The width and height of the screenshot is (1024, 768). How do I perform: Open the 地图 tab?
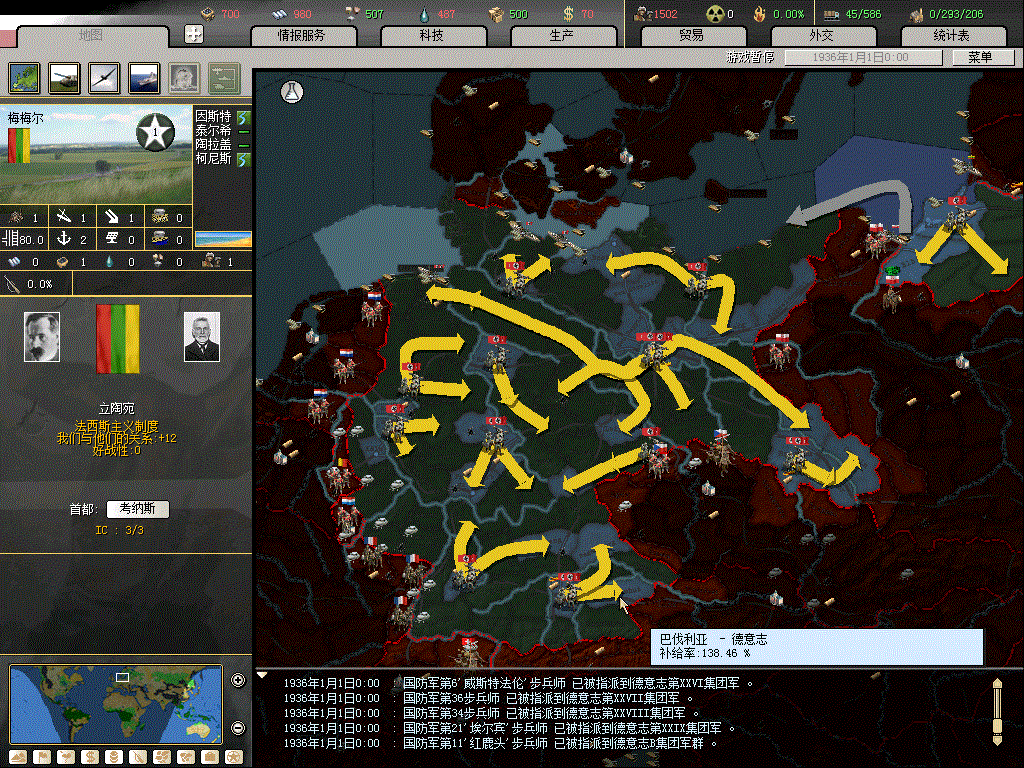click(91, 35)
